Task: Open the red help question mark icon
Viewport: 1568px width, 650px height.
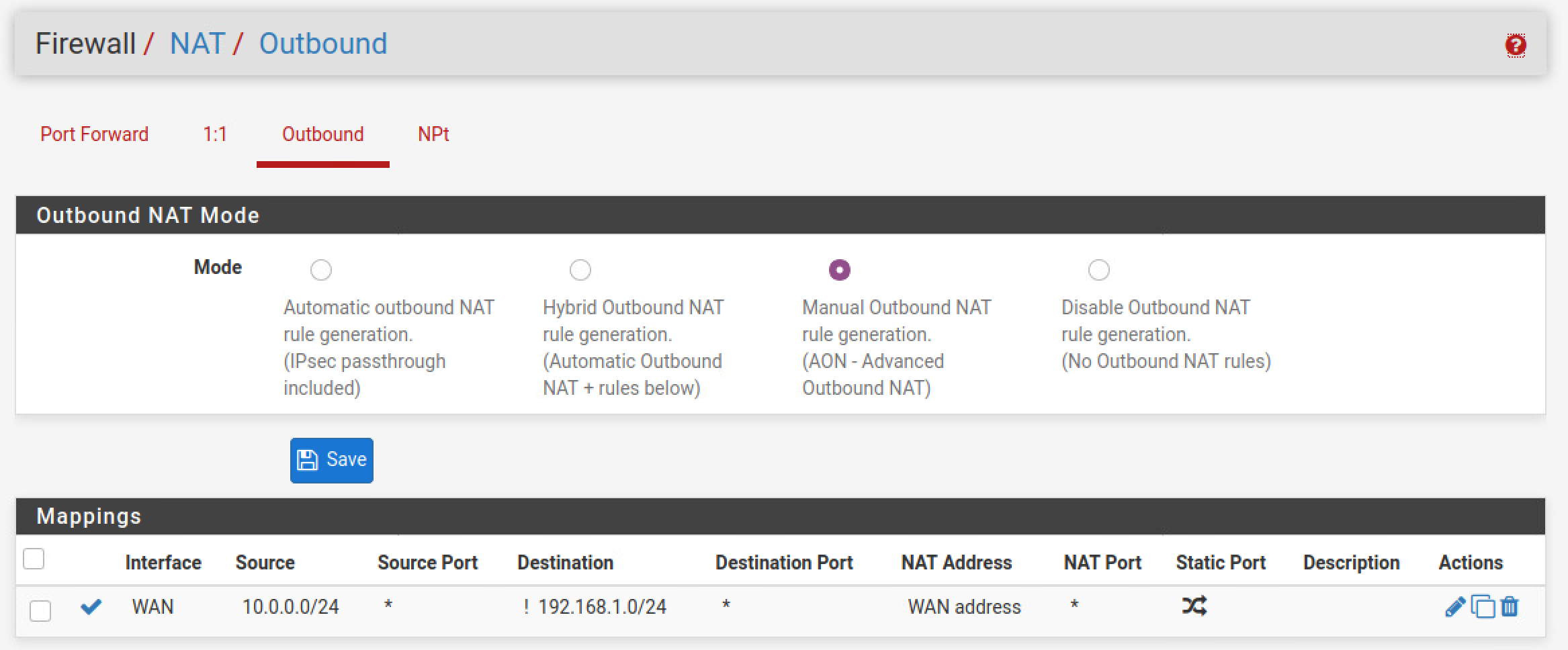Action: [x=1516, y=46]
